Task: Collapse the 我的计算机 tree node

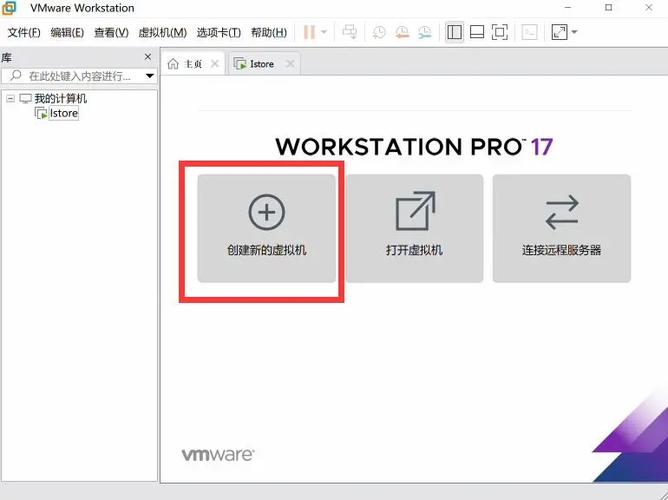Action: [10, 99]
